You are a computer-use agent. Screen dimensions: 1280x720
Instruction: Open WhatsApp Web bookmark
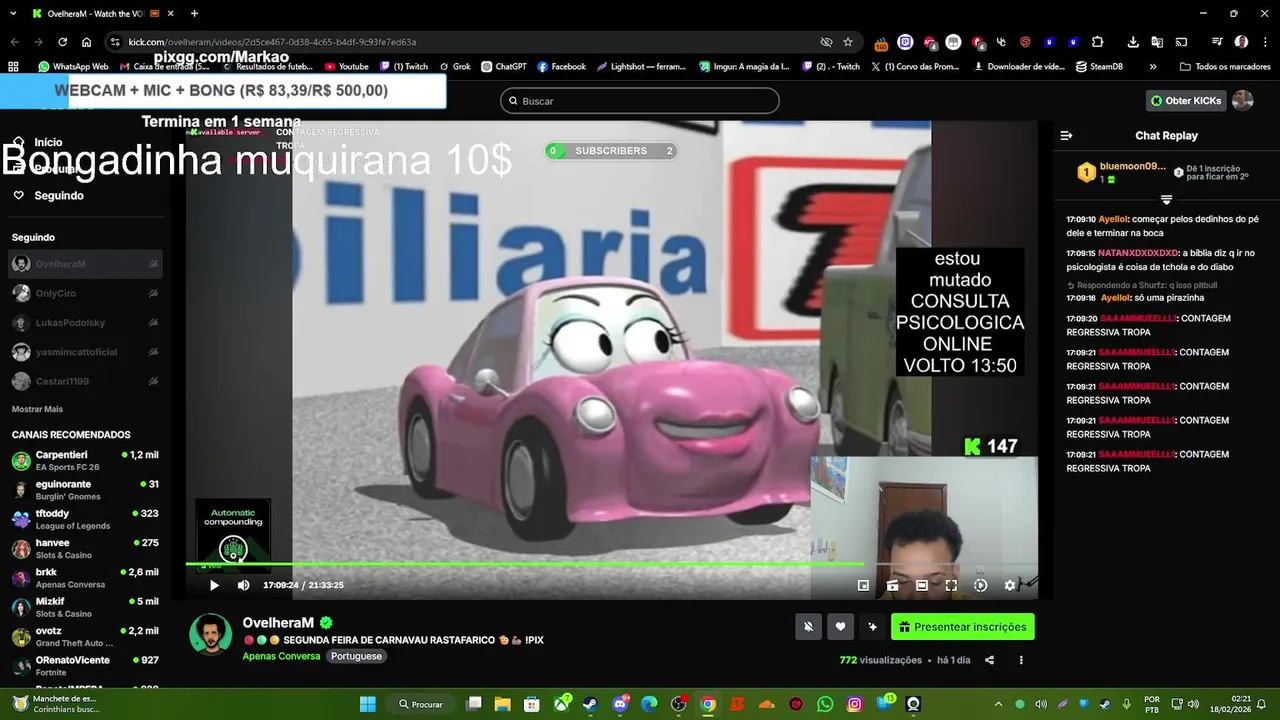[73, 67]
